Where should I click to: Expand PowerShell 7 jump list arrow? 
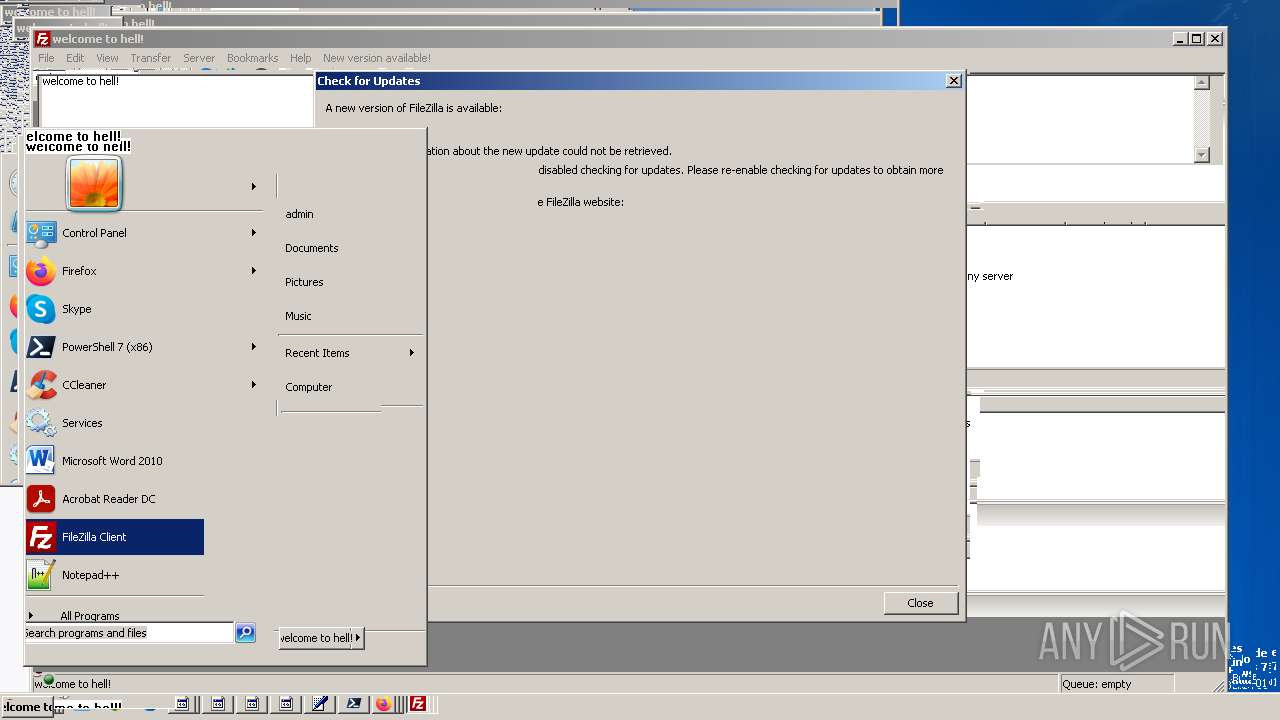(254, 347)
